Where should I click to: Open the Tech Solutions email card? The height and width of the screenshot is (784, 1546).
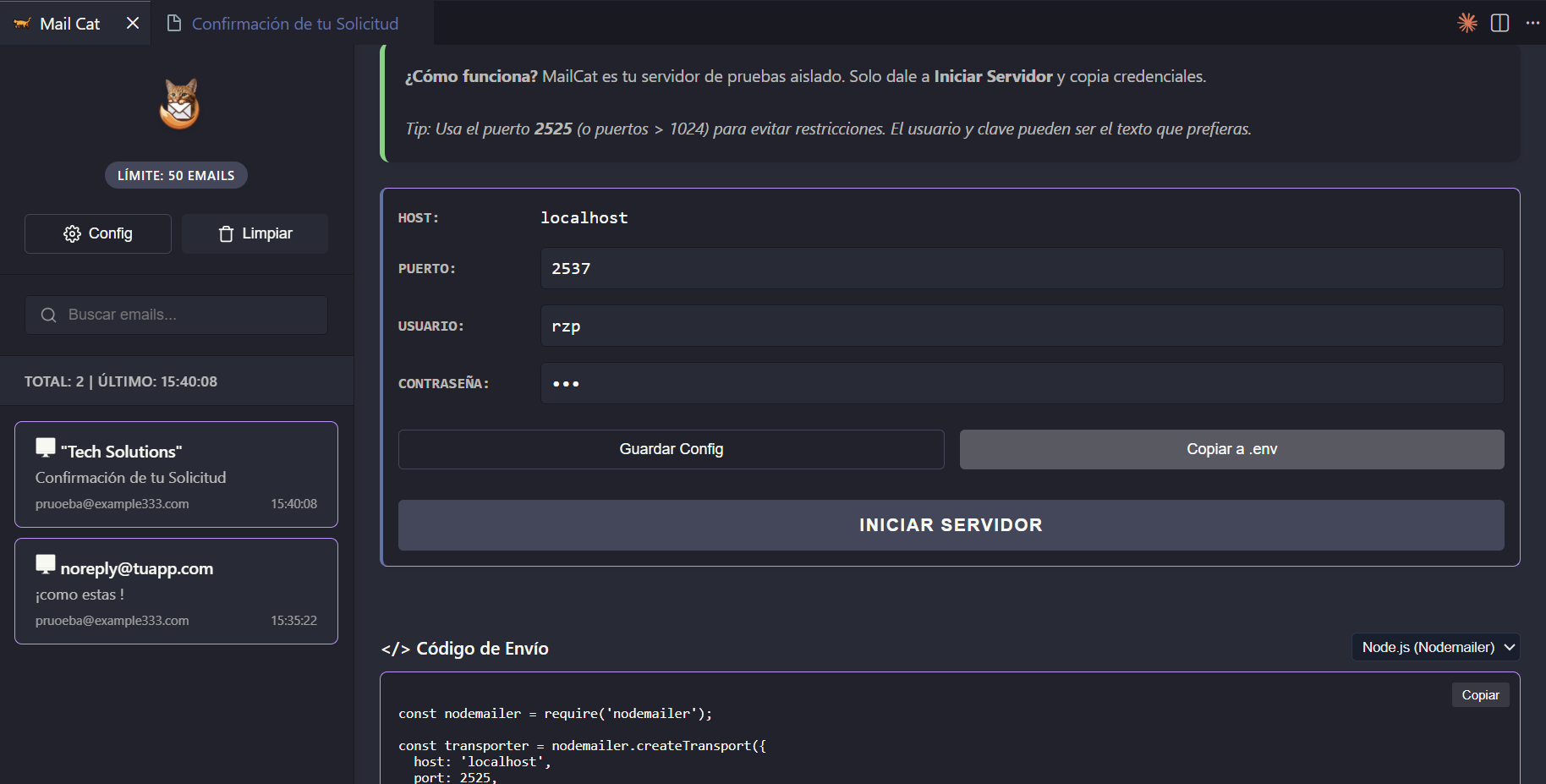176,474
